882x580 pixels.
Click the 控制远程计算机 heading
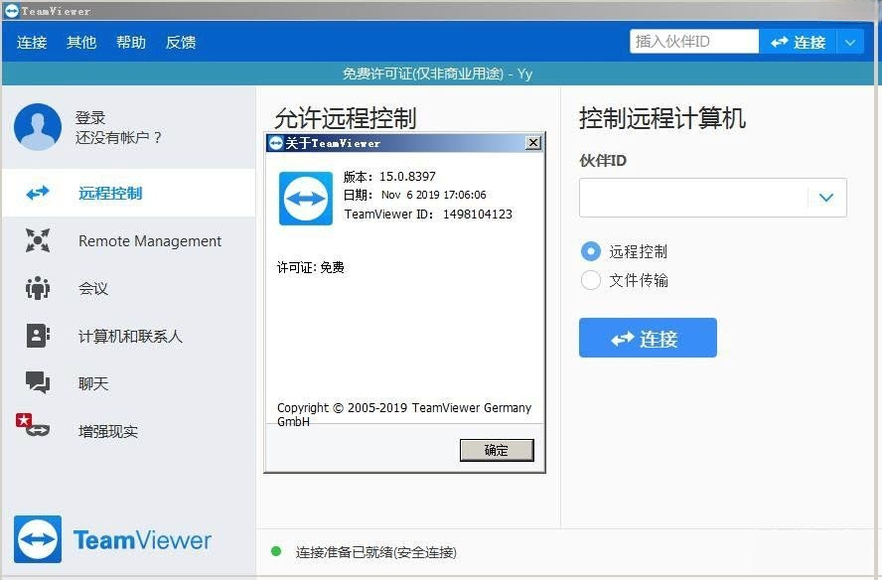pyautogui.click(x=663, y=118)
